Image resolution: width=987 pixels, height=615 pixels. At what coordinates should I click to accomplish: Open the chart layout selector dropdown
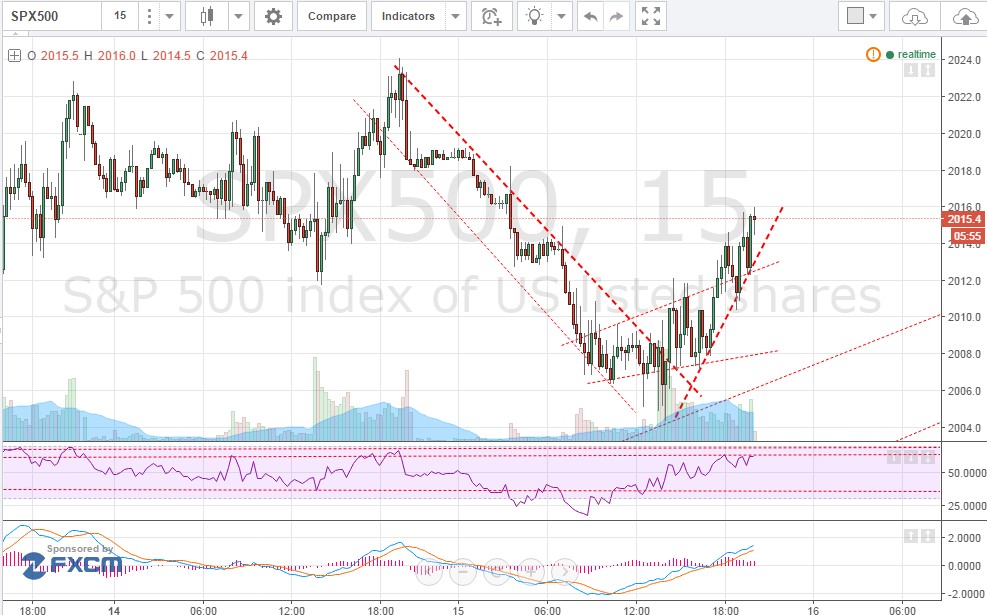pos(862,16)
